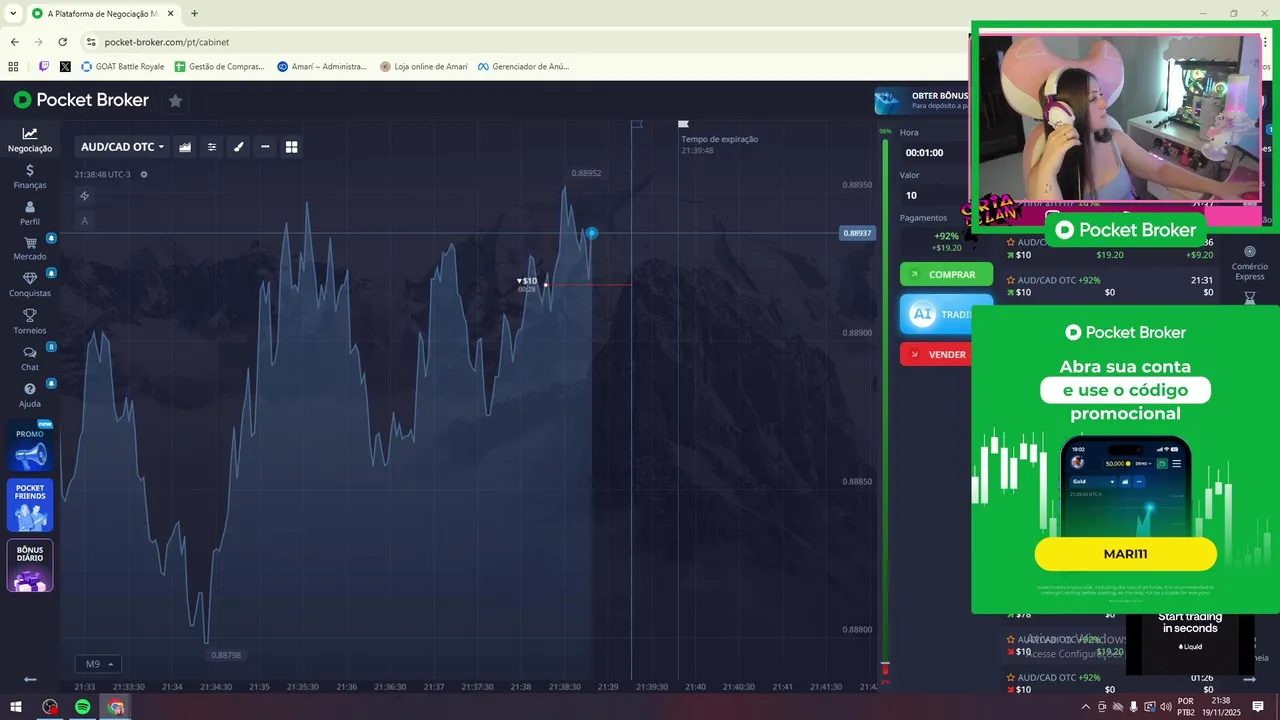Open the GOAT Battle Royale bookmark
This screenshot has height=720, width=1280.
tap(122, 67)
